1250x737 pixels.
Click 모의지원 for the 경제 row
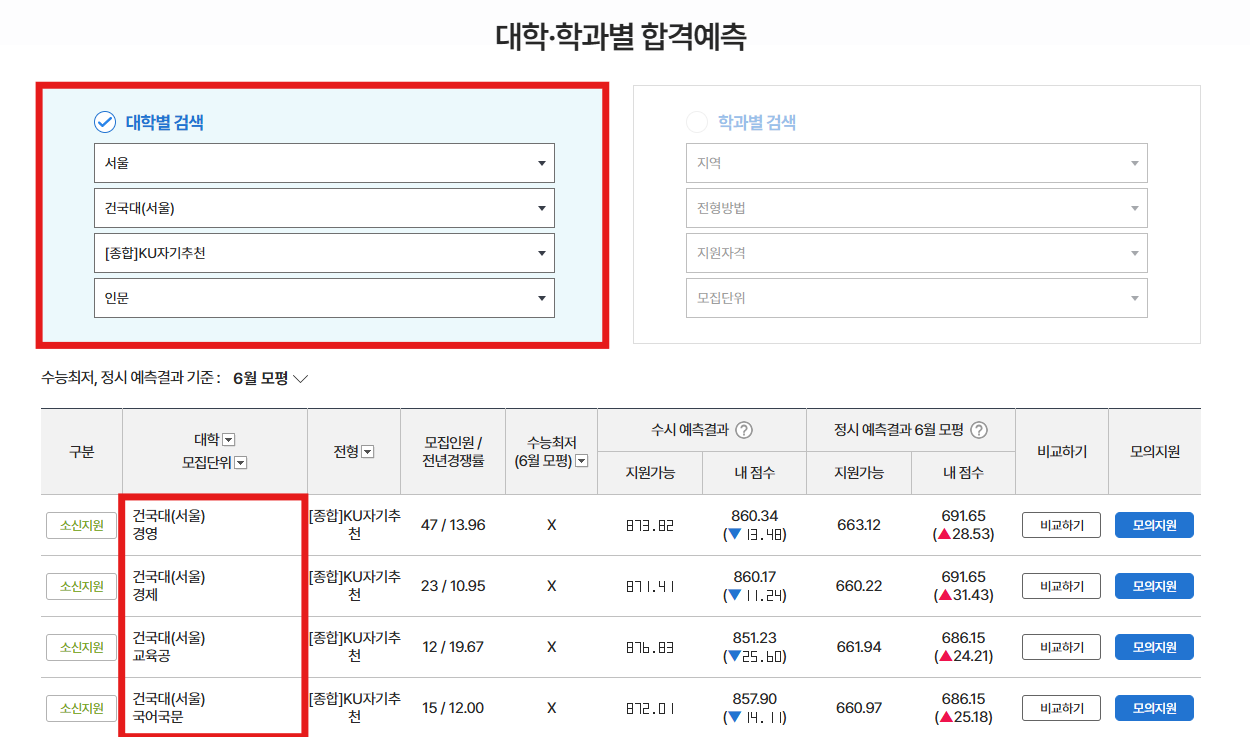[1154, 586]
